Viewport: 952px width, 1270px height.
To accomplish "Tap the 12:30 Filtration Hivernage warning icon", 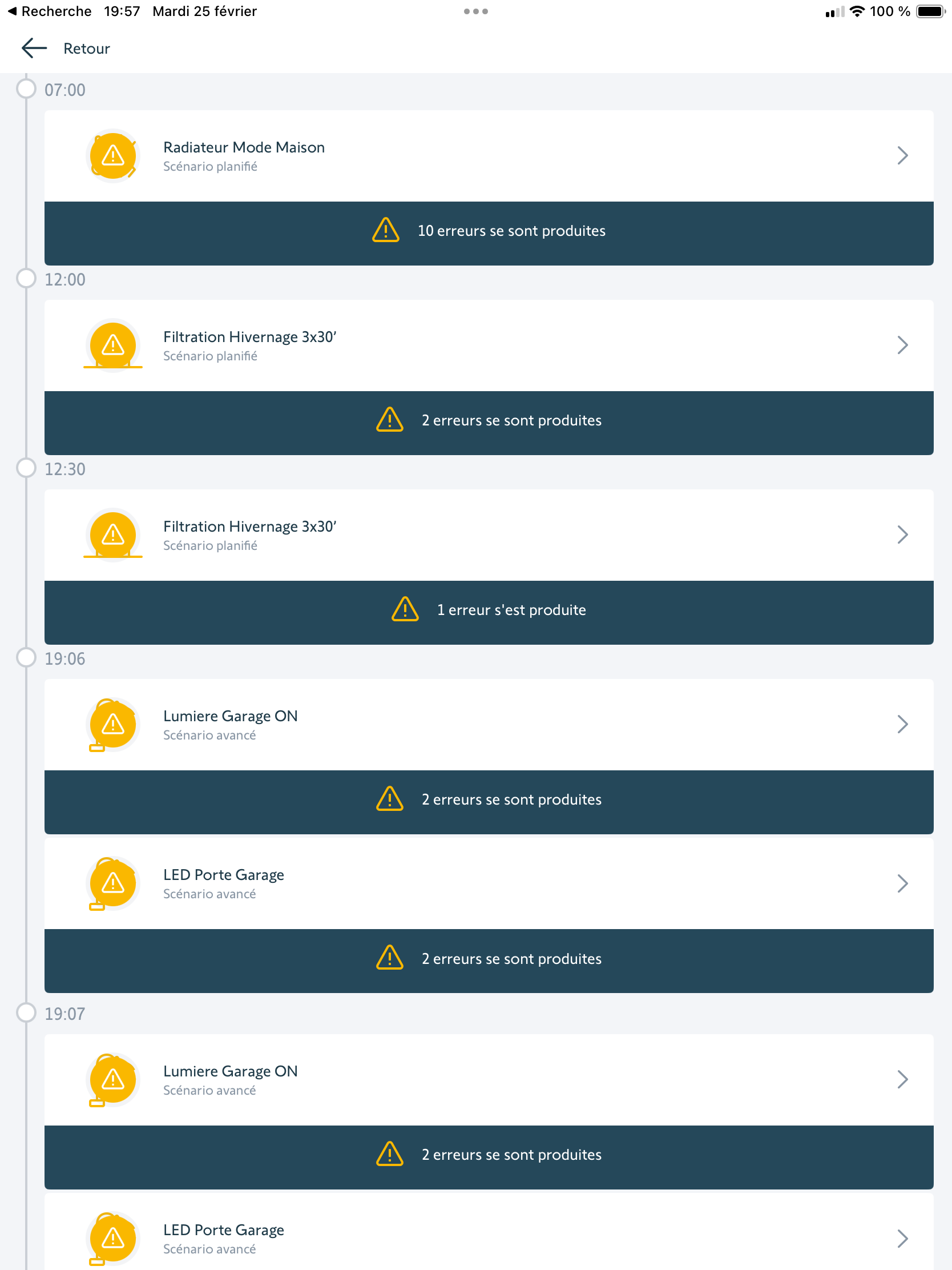I will (x=113, y=535).
